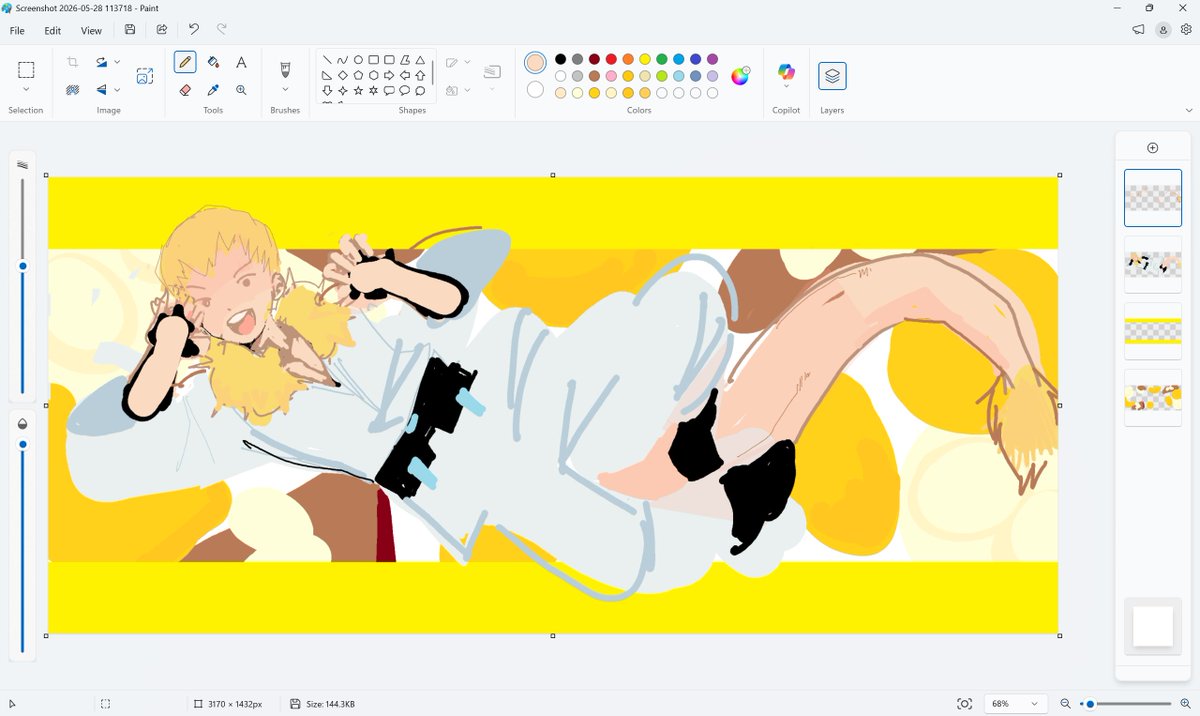The width and height of the screenshot is (1200, 716).
Task: Click the zoom out minus button
Action: [1066, 704]
